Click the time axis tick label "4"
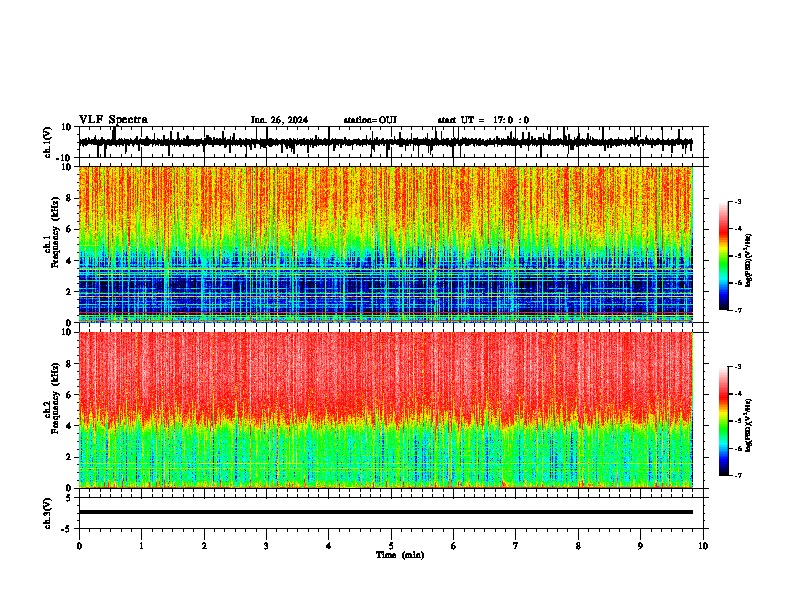The width and height of the screenshot is (792, 612). 329,546
